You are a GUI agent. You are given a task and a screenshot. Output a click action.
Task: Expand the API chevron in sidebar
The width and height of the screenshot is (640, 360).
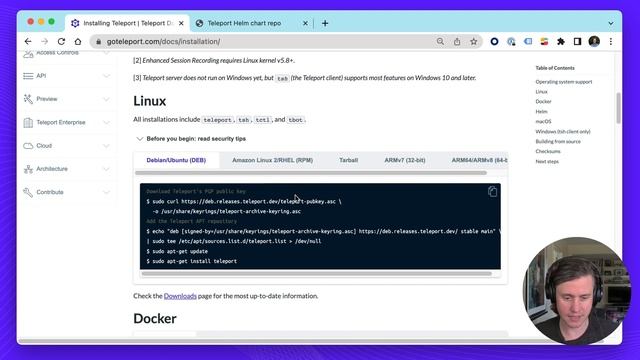(x=106, y=76)
